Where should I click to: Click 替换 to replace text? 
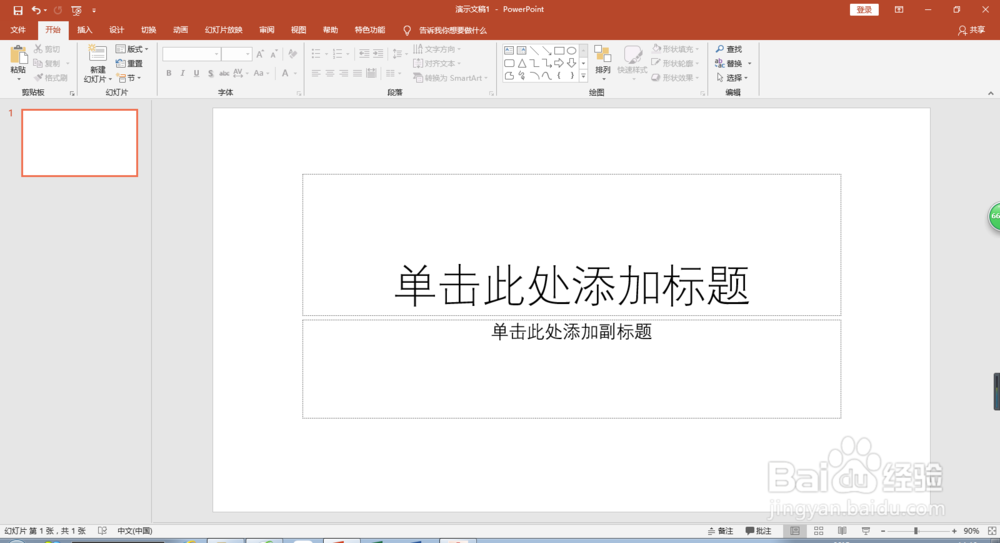[733, 63]
